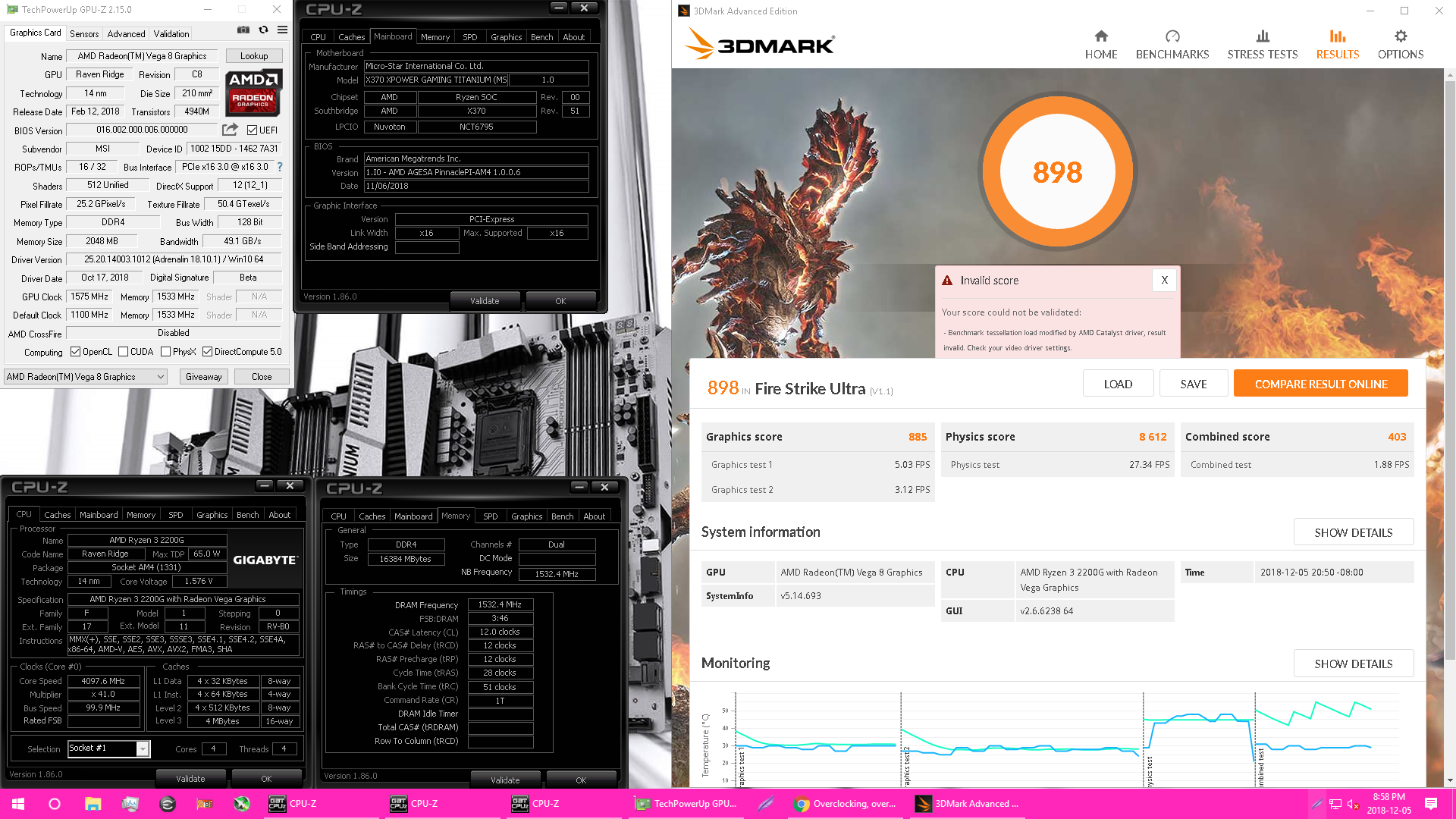Open File Explorer from the taskbar

[x=93, y=804]
